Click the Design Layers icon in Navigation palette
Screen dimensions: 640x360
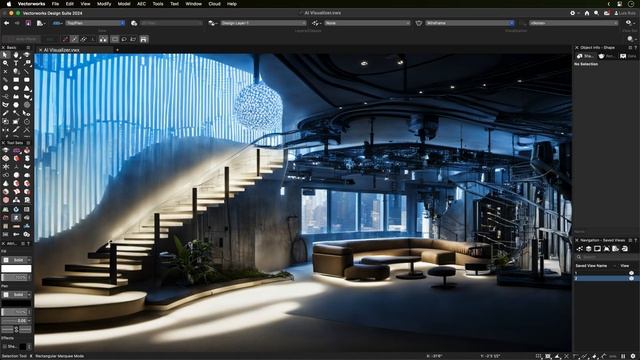[x=589, y=249]
